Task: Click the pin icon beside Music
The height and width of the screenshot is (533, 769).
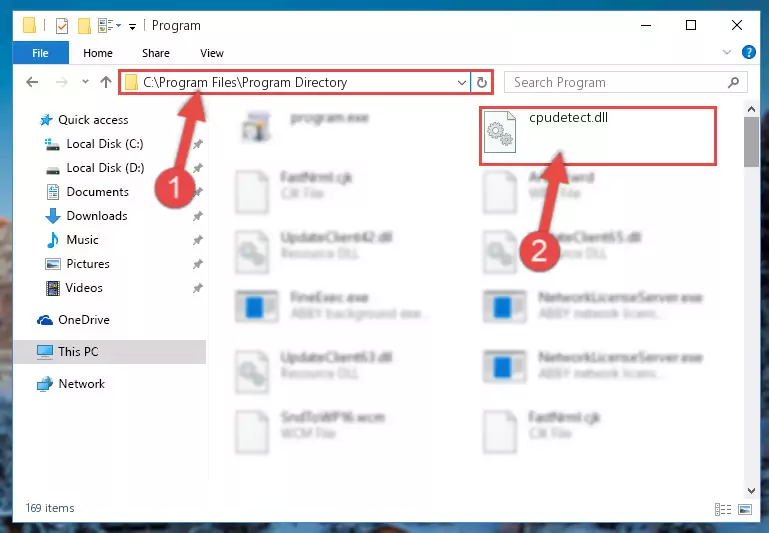Action: click(x=198, y=240)
